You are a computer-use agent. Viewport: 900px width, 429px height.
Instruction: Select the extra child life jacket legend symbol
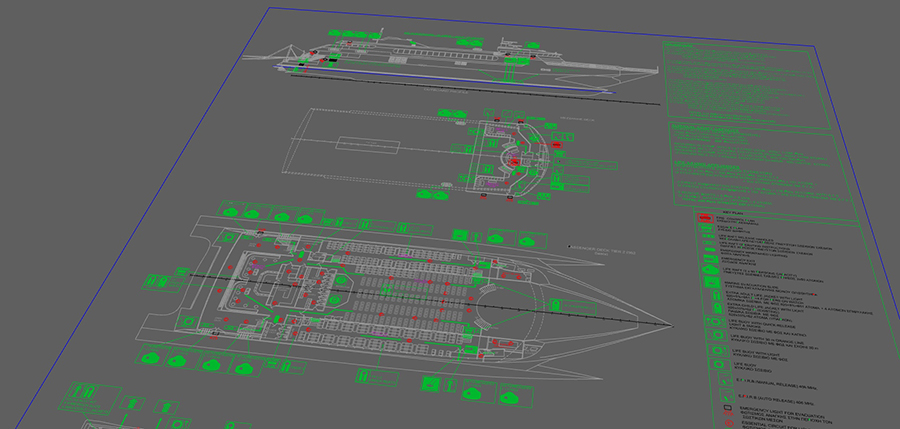[717, 308]
